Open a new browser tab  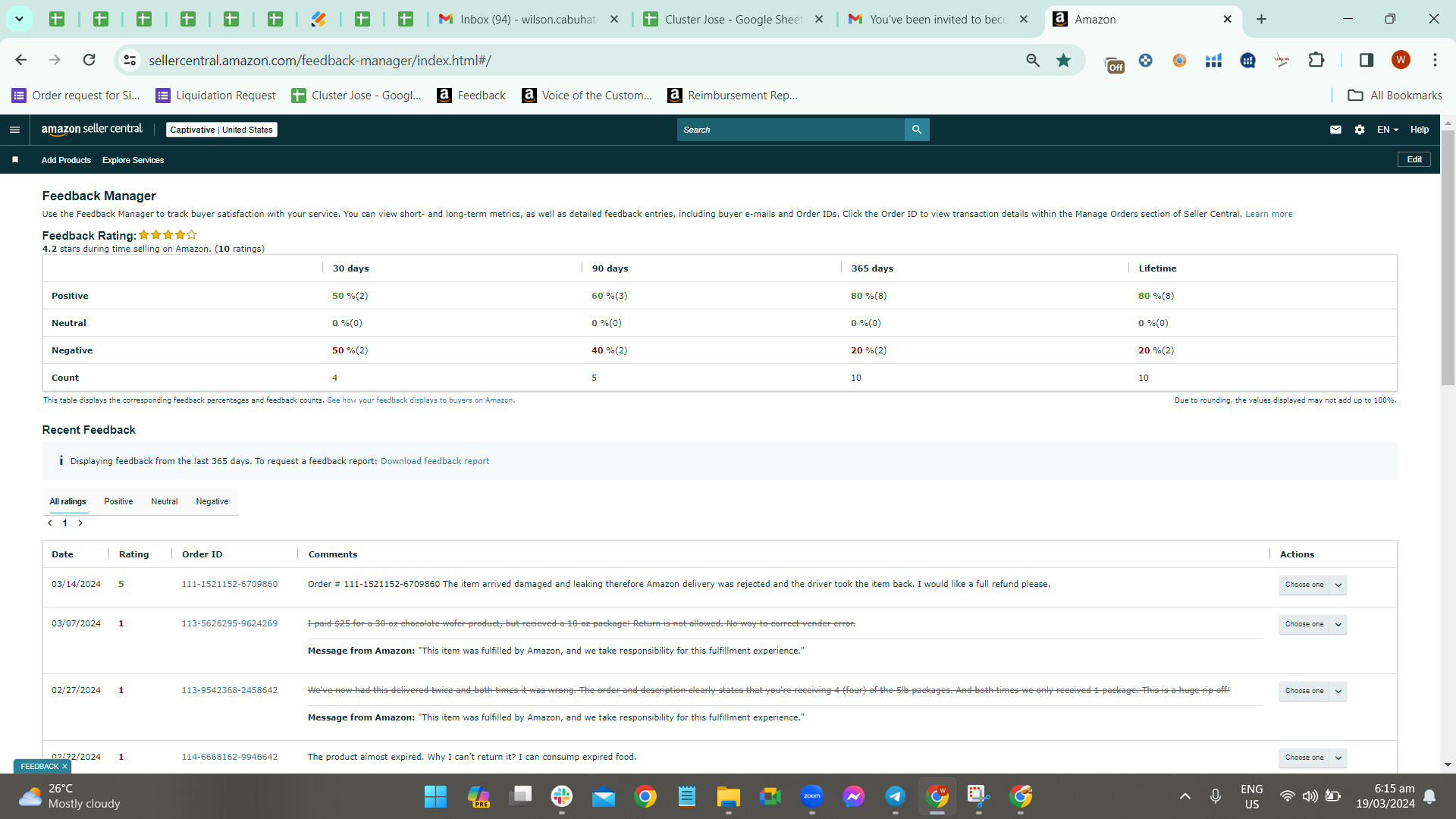coord(1261,19)
